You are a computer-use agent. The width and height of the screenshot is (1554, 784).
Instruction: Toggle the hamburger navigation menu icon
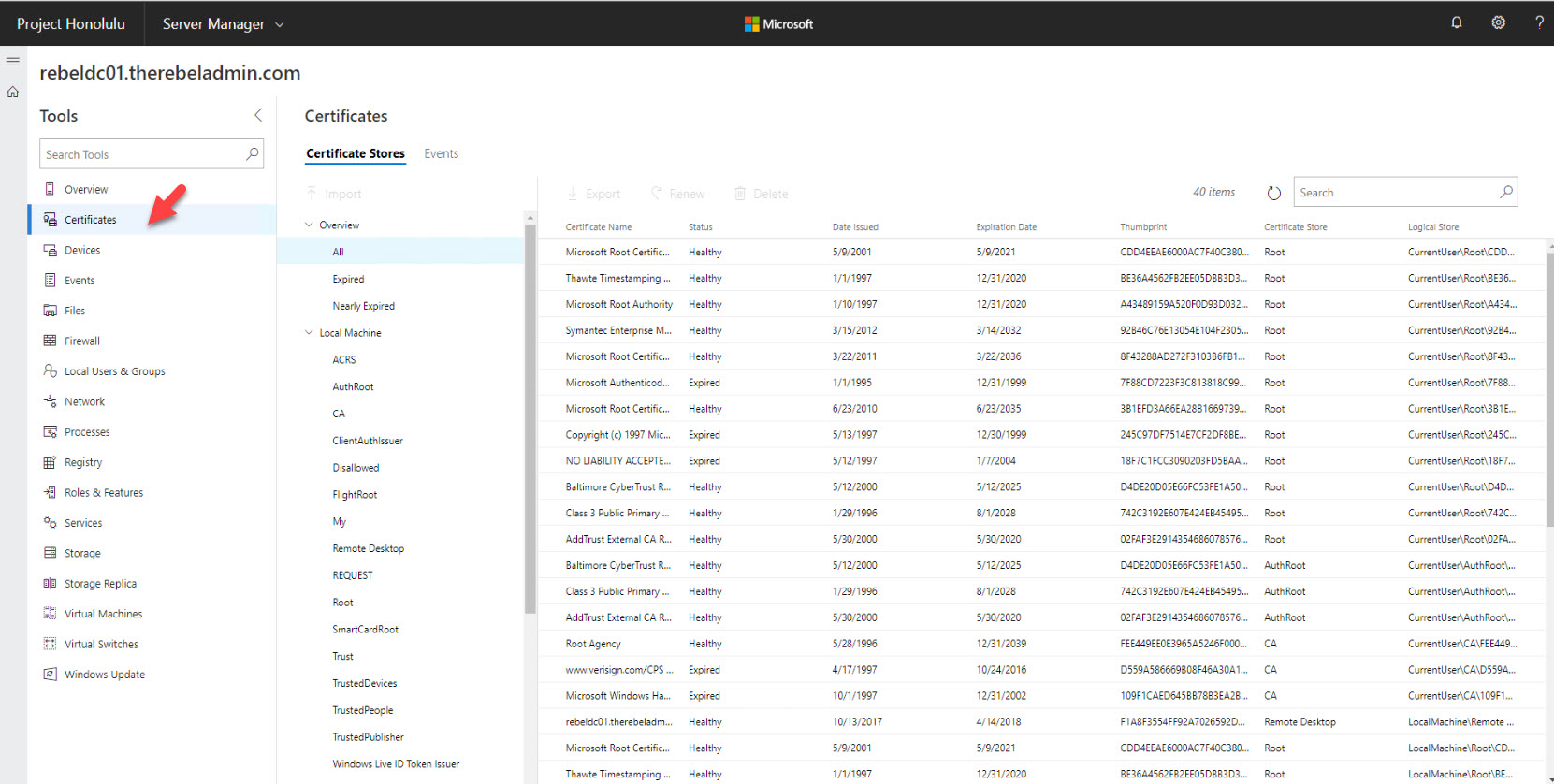tap(13, 62)
